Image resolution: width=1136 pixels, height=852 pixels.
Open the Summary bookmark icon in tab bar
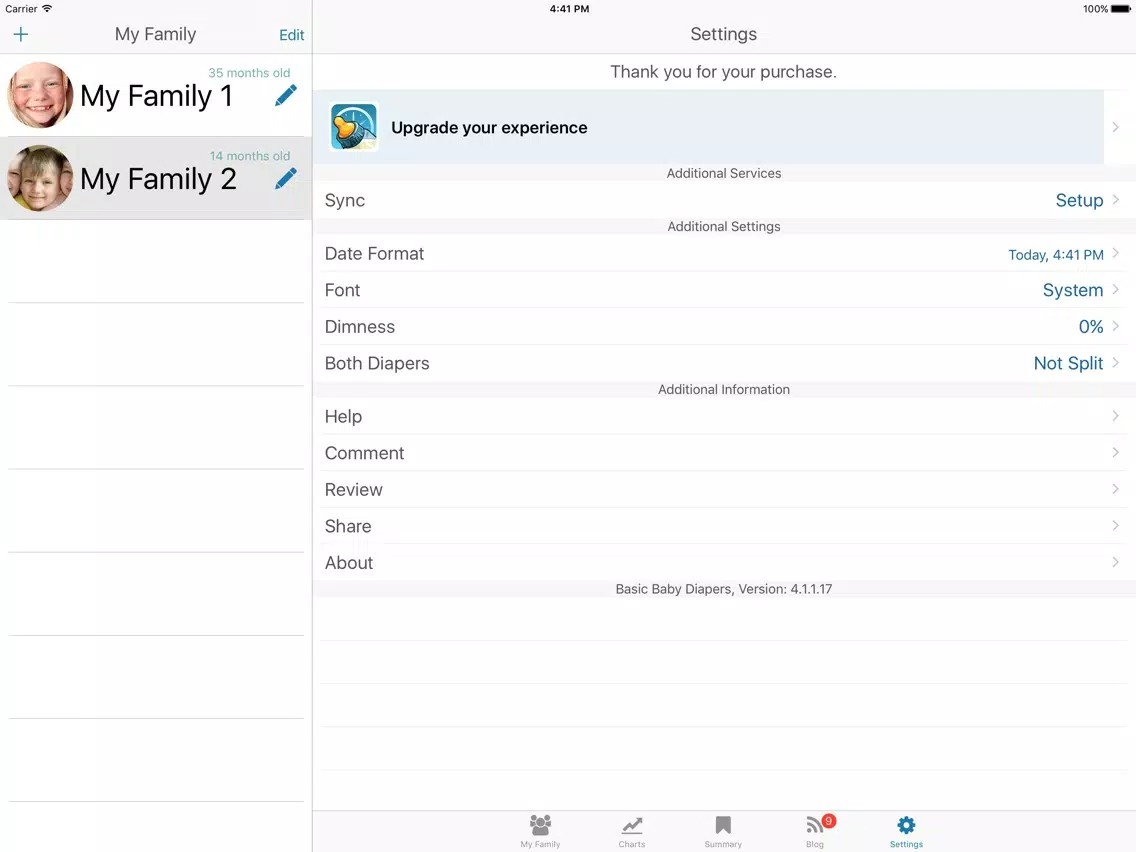pos(723,825)
